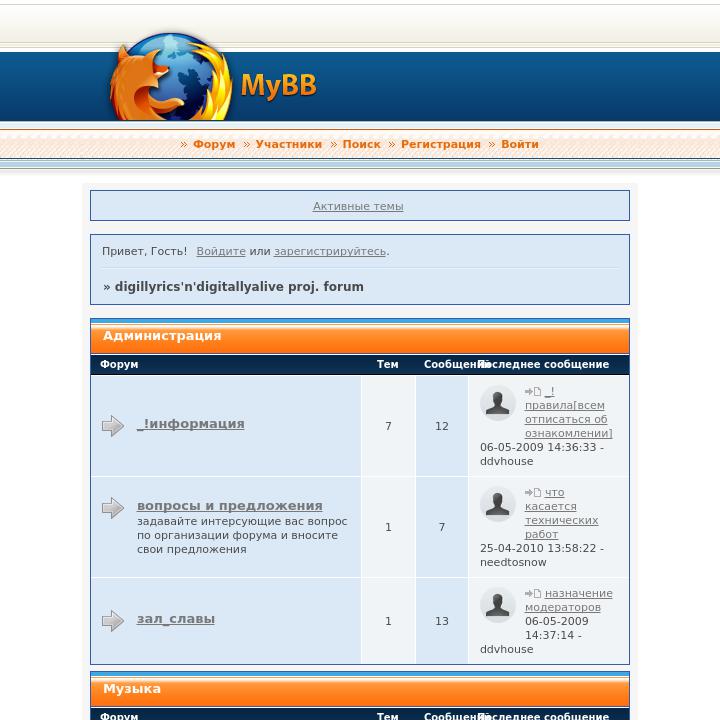Click the Firefox globe logo
The image size is (720, 720).
(171, 77)
